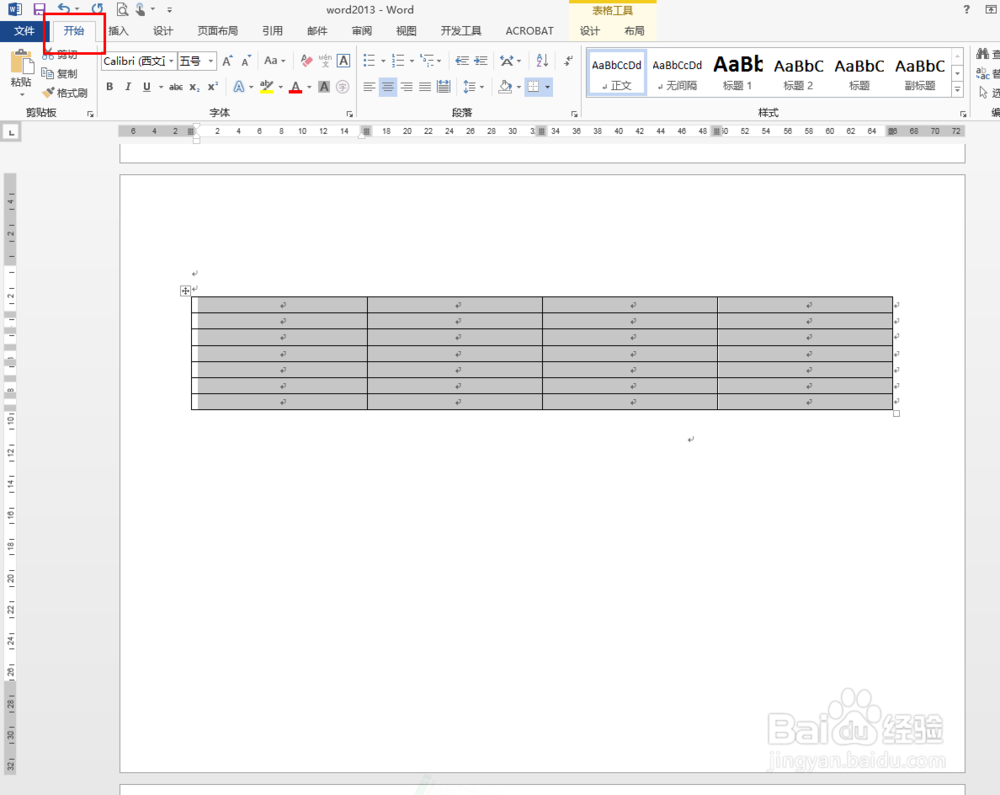The width and height of the screenshot is (1000, 795).
Task: Apply red font color
Action: (x=295, y=87)
